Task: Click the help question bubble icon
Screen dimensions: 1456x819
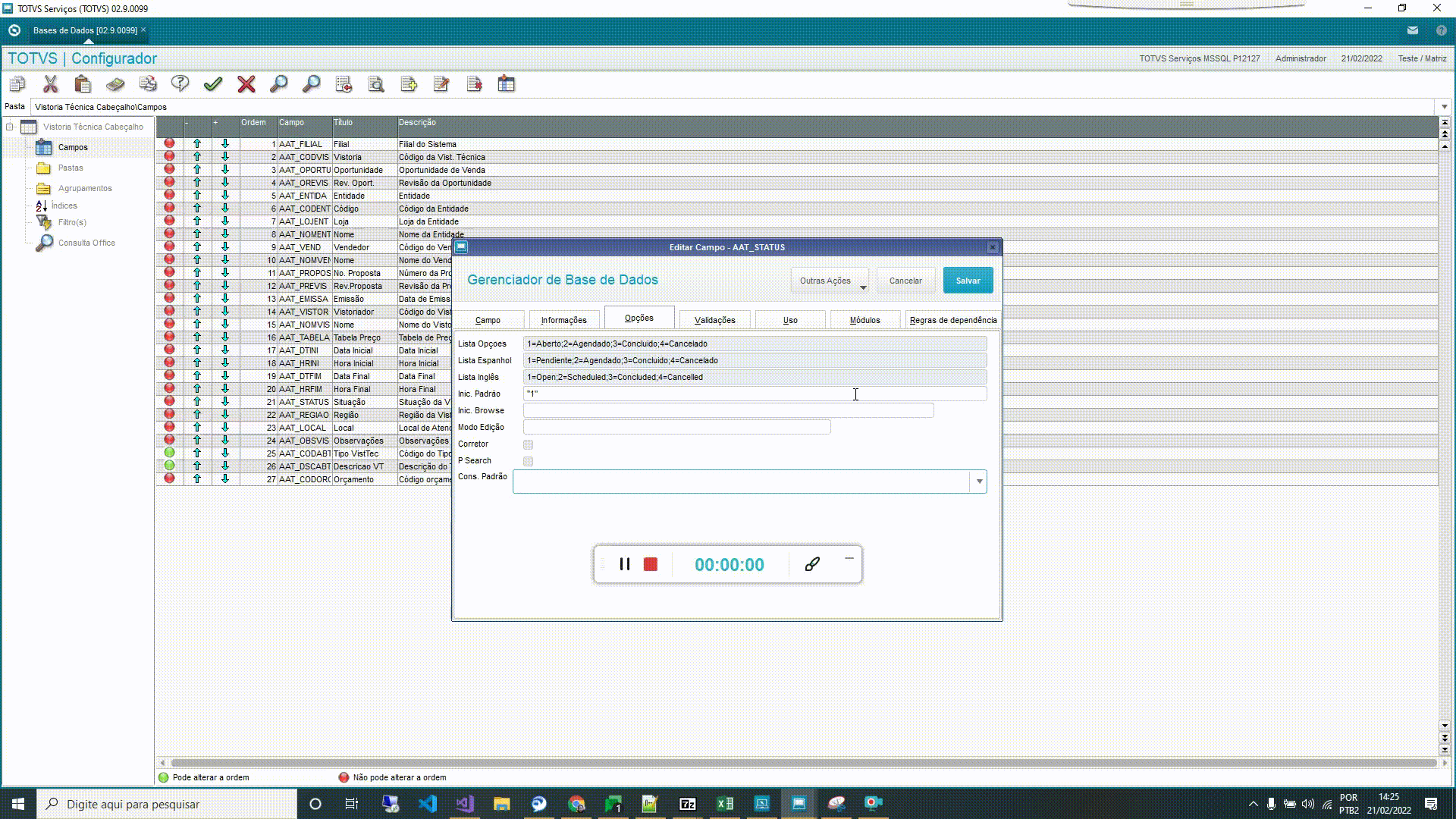Action: (180, 83)
